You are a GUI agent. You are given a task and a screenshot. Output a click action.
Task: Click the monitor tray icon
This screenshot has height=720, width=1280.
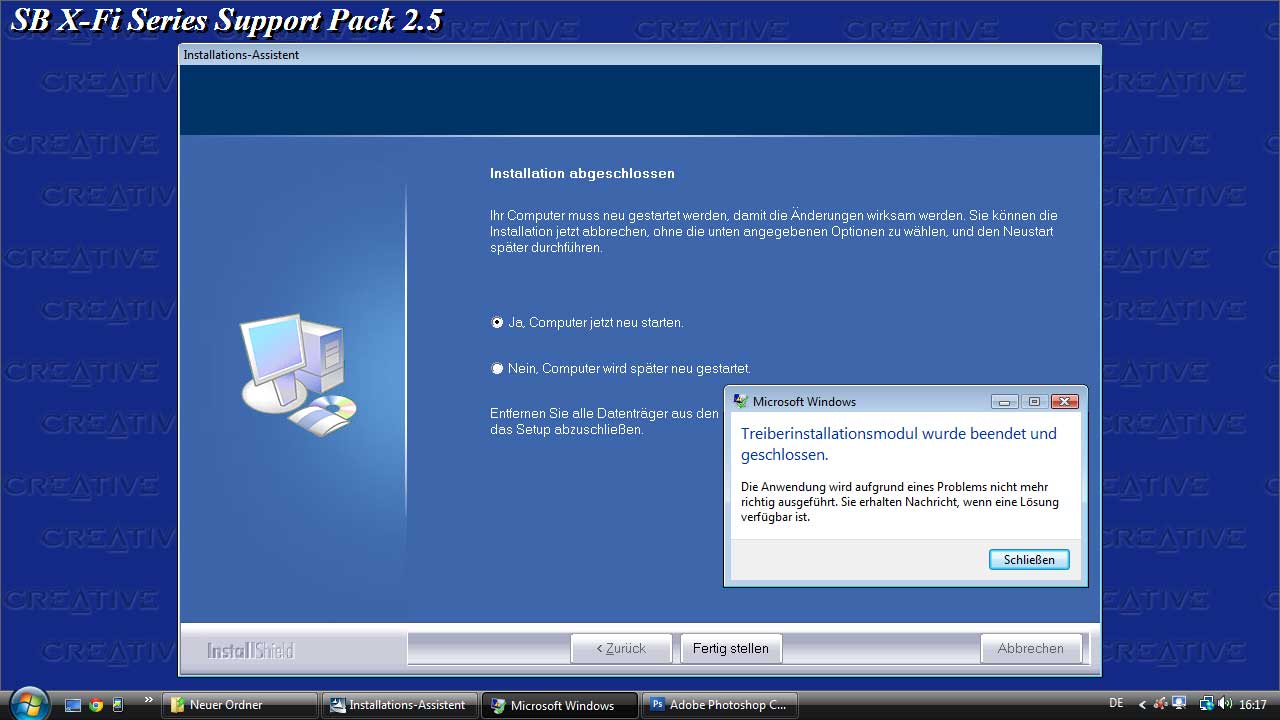(x=1179, y=704)
